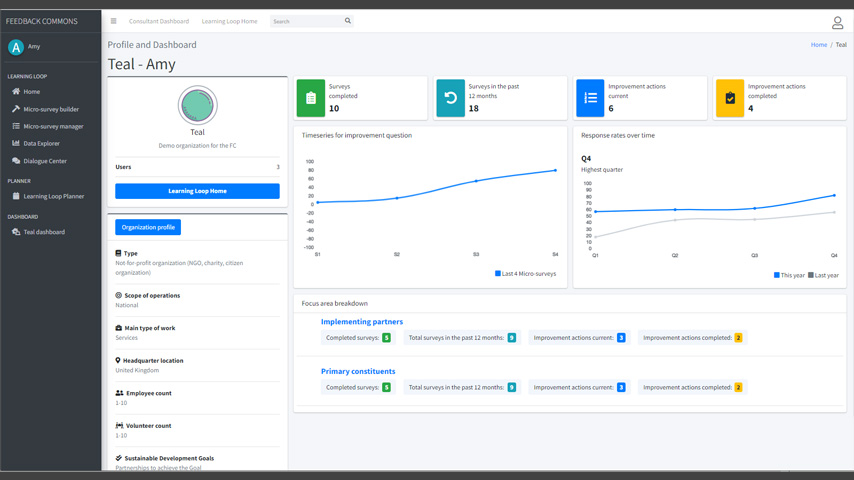The height and width of the screenshot is (480, 854).
Task: Click the Data Explorer chart icon
Action: point(16,143)
